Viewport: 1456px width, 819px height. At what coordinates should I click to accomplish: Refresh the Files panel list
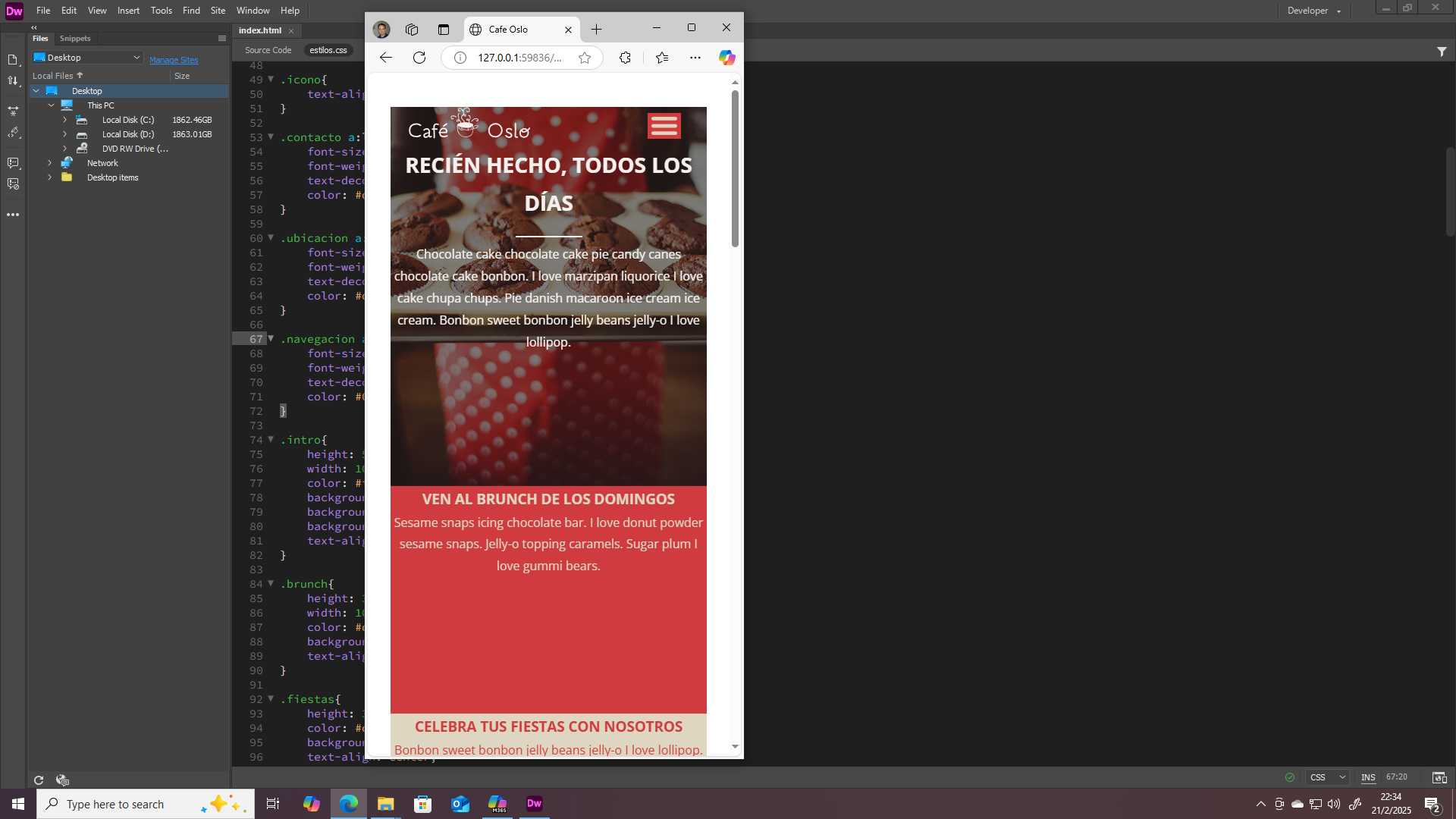tap(38, 780)
